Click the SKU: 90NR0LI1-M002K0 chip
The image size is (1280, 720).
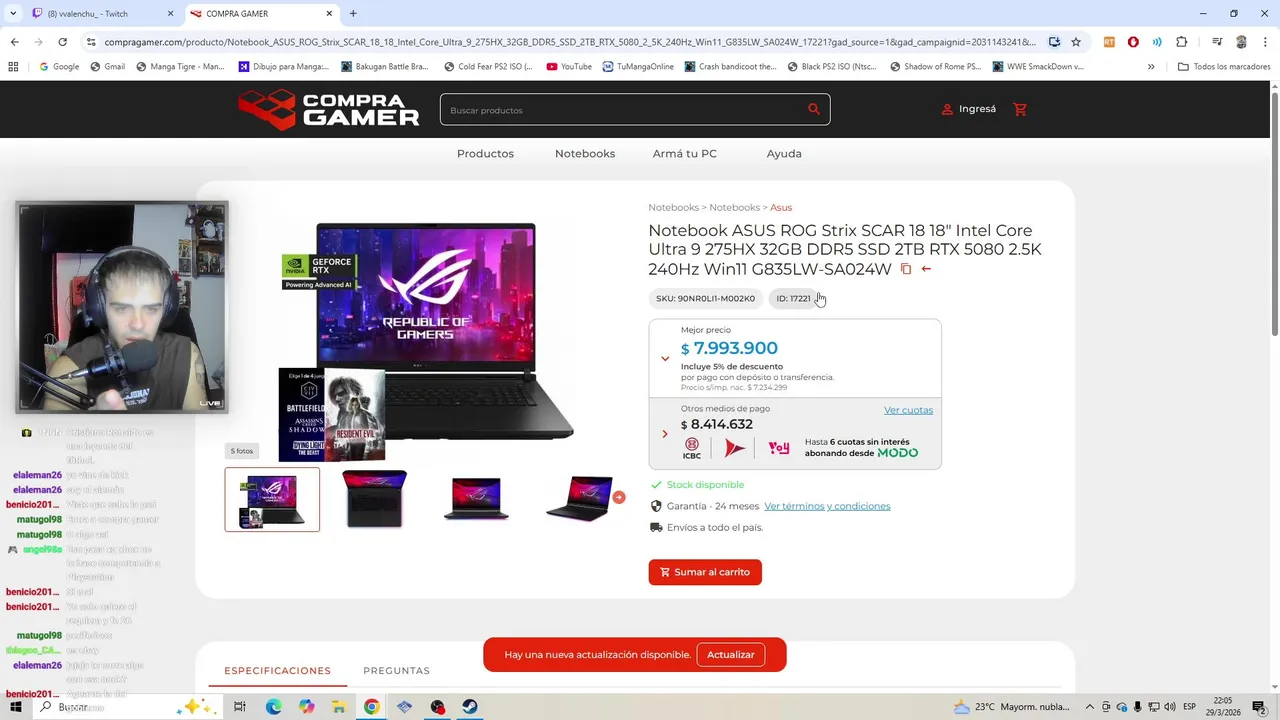point(705,298)
